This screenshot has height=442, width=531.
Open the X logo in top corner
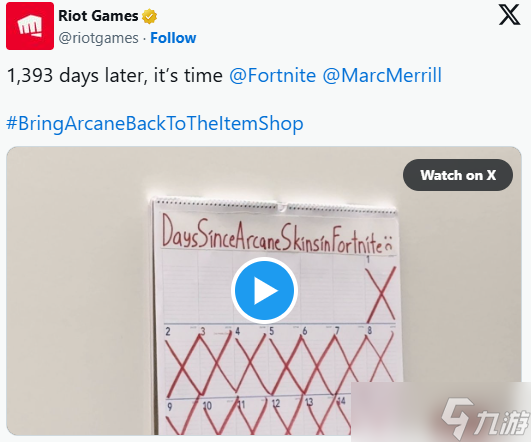click(509, 15)
